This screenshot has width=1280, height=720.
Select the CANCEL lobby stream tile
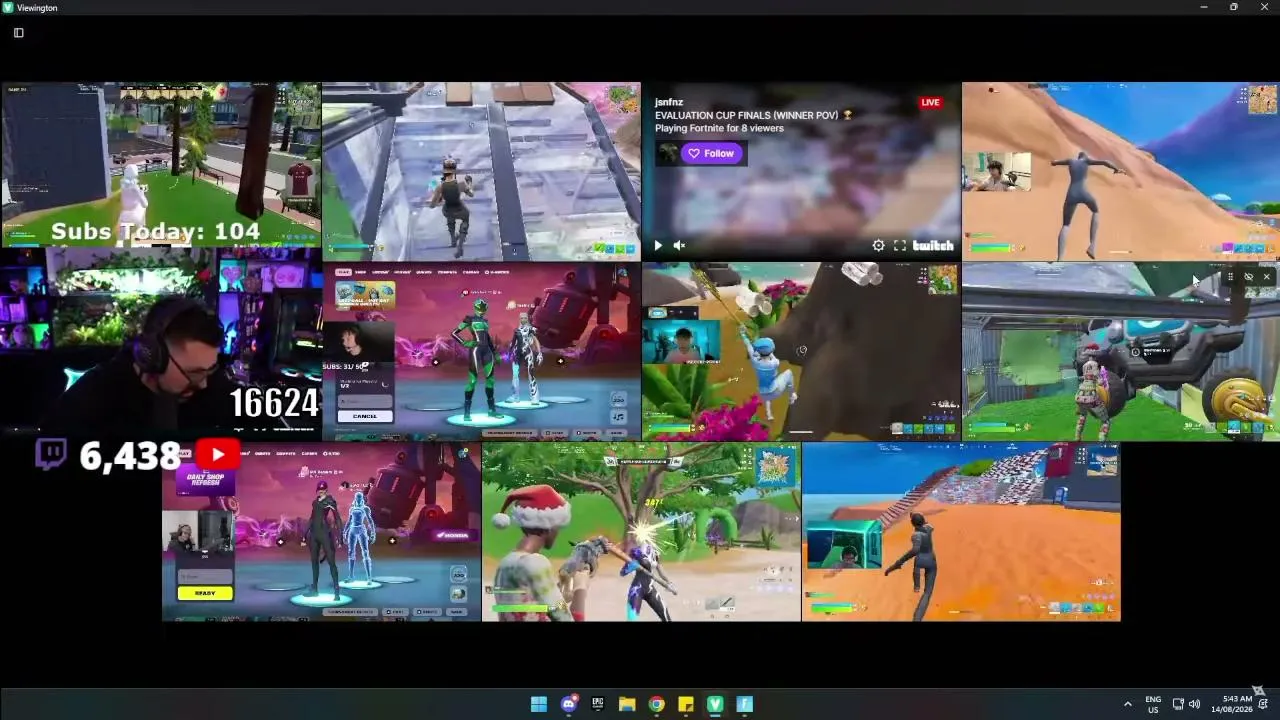pyautogui.click(x=481, y=352)
